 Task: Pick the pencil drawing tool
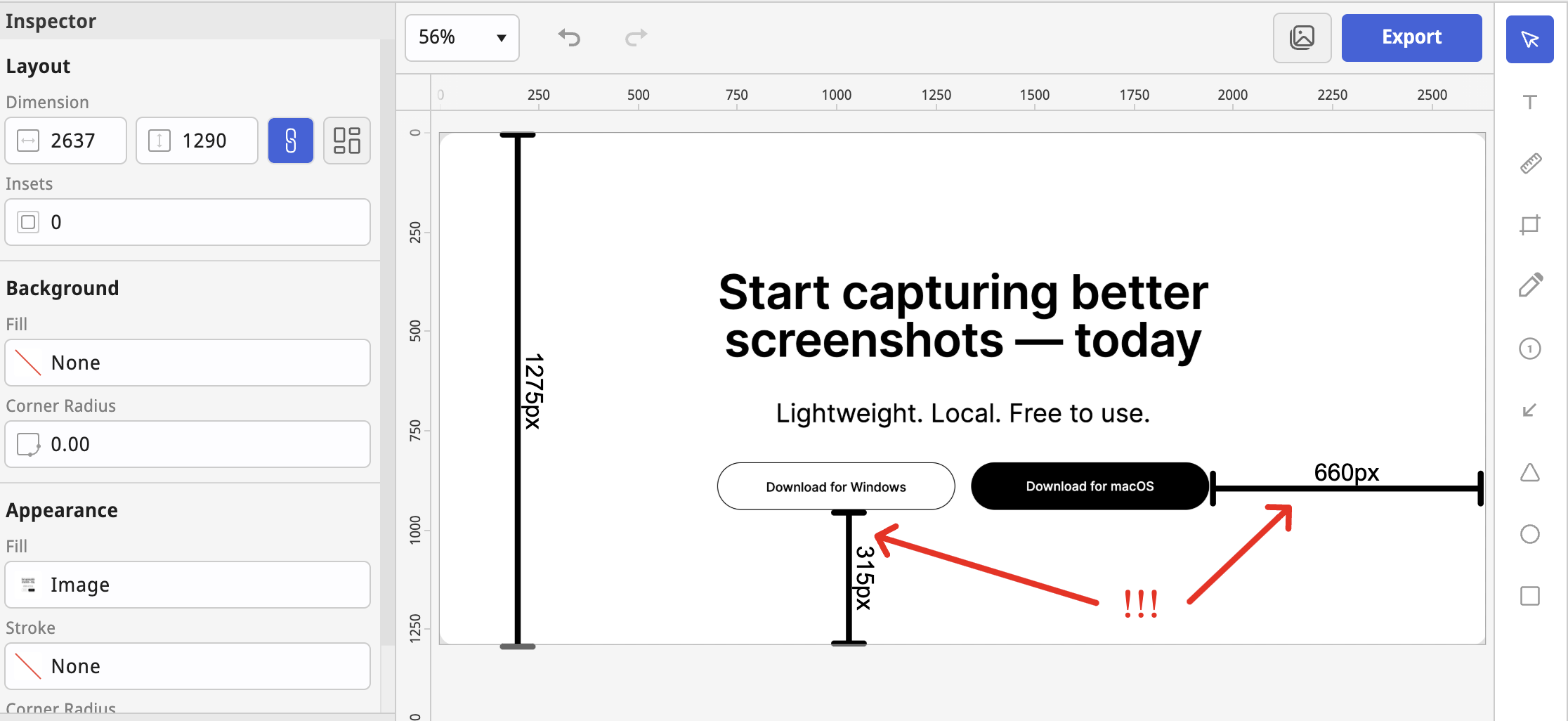pyautogui.click(x=1530, y=285)
